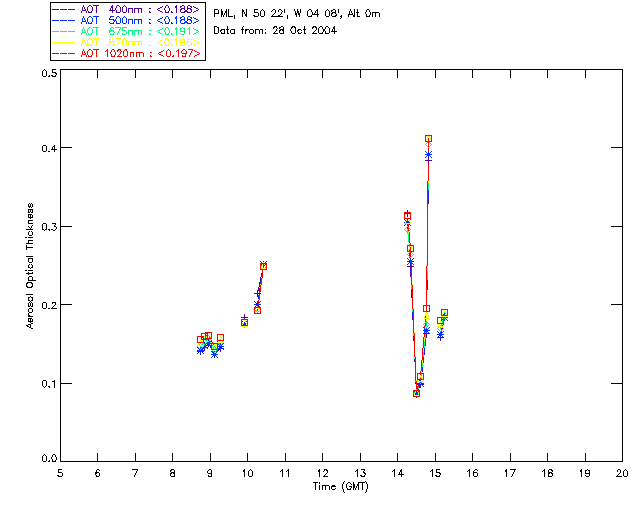Screen dimensions: 640x512
Task: Click the 0.0 y-axis tick label
Action: tap(49, 459)
